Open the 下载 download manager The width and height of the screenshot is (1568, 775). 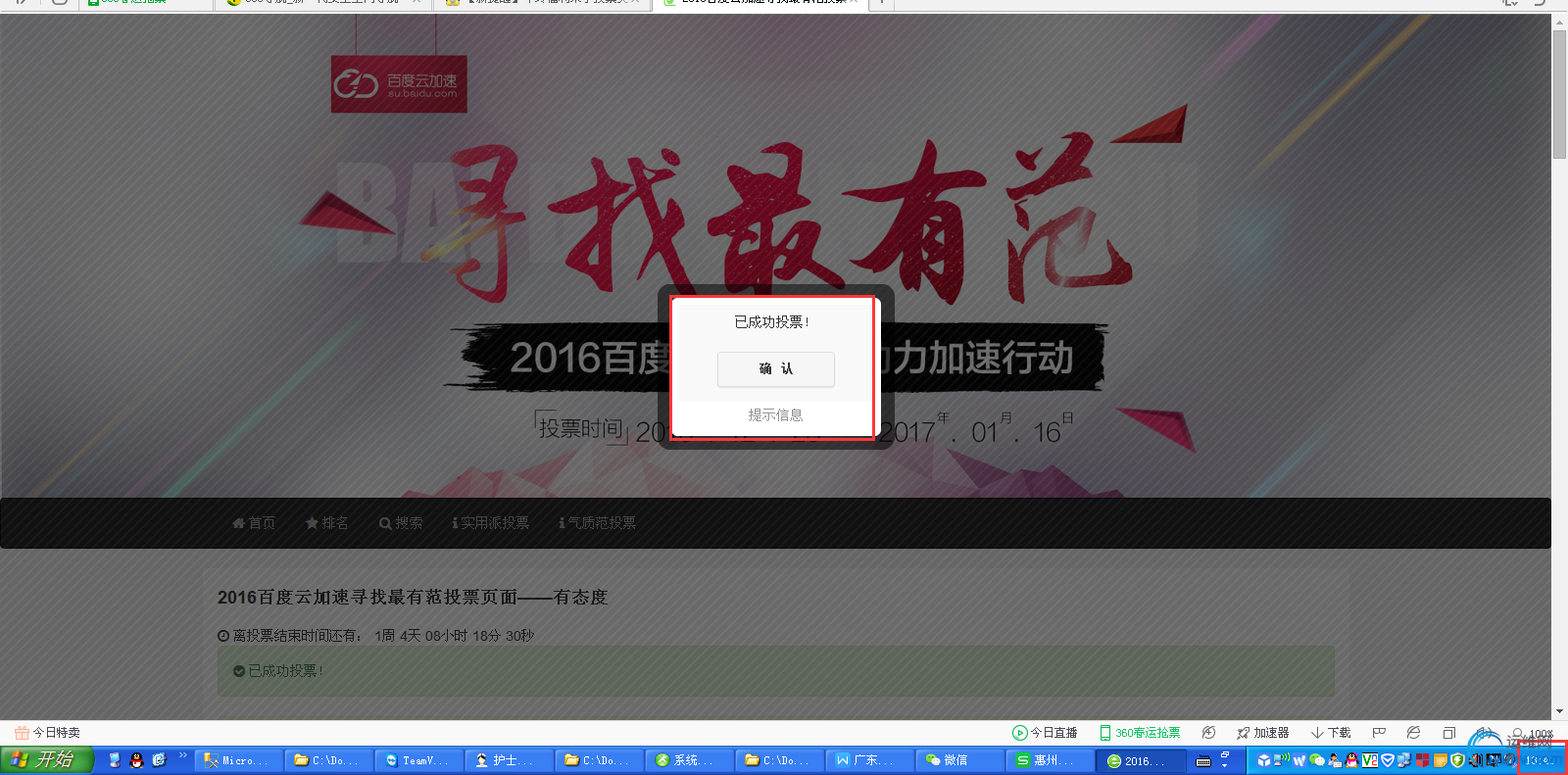click(1331, 733)
